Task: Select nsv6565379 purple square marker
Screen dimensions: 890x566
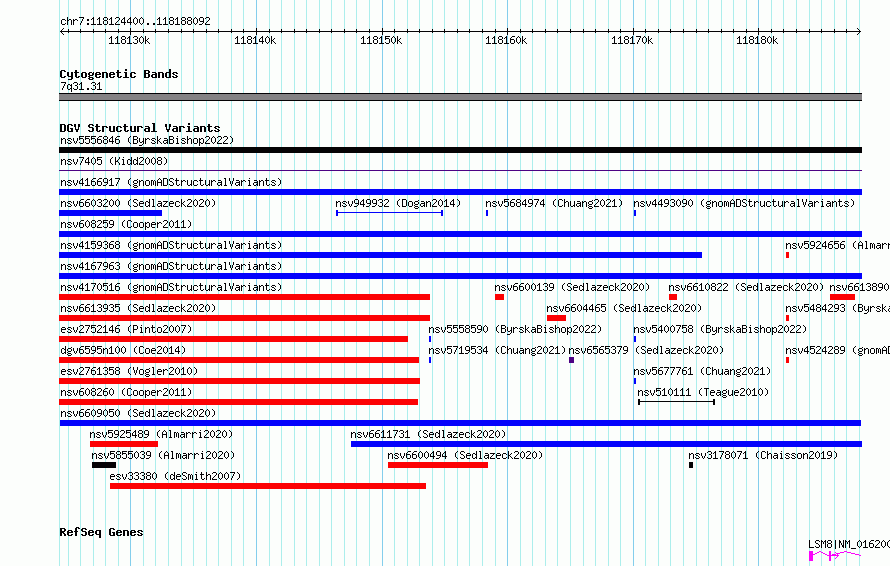Action: tap(572, 360)
